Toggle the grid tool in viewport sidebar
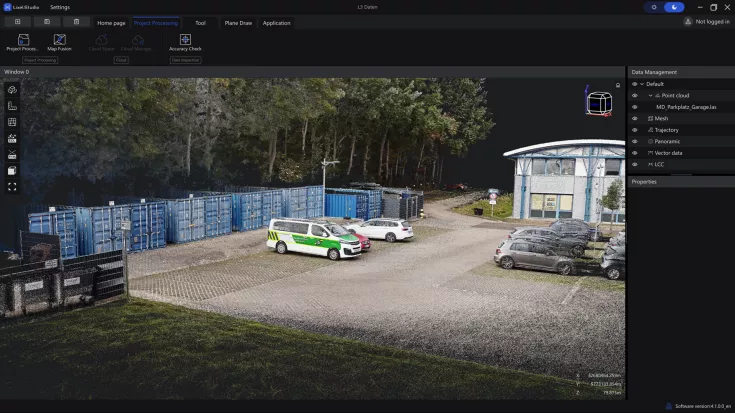The image size is (735, 413). [12, 122]
